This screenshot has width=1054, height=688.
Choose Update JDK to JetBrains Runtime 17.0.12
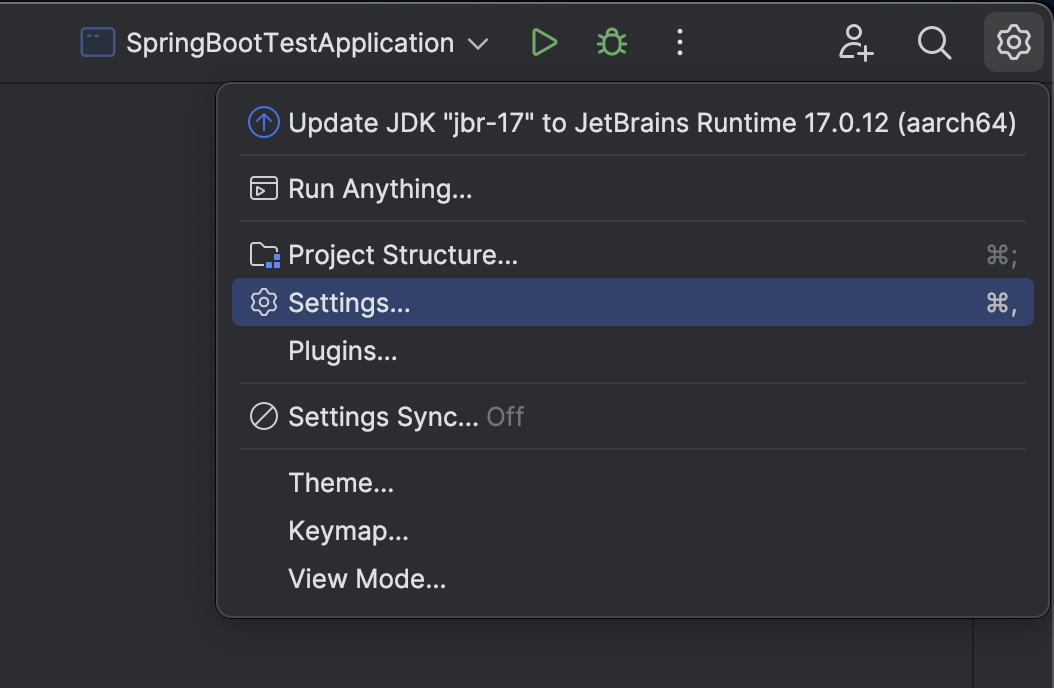coord(652,123)
